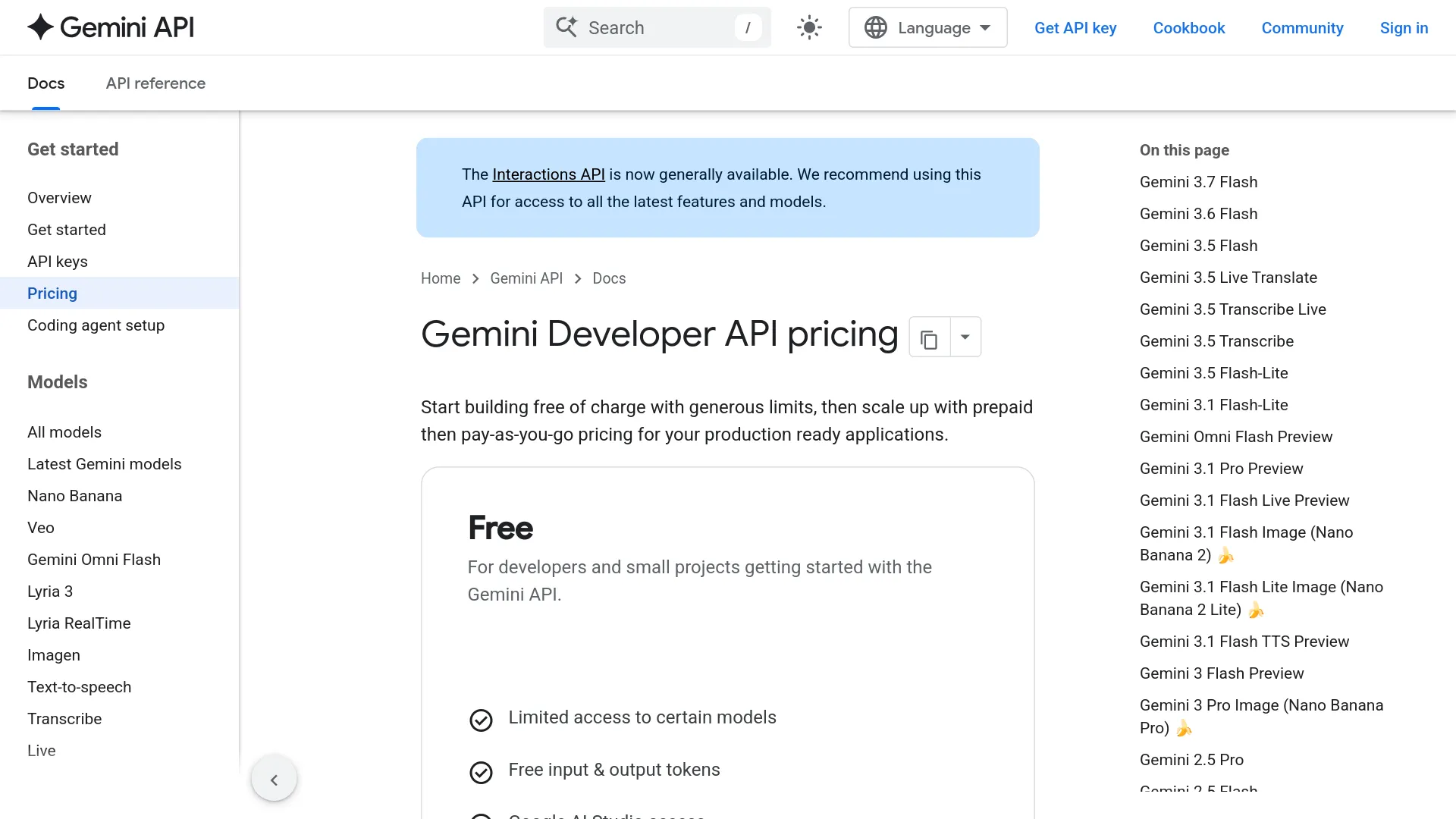1456x819 pixels.
Task: Switch to the Docs tab
Action: (x=45, y=83)
